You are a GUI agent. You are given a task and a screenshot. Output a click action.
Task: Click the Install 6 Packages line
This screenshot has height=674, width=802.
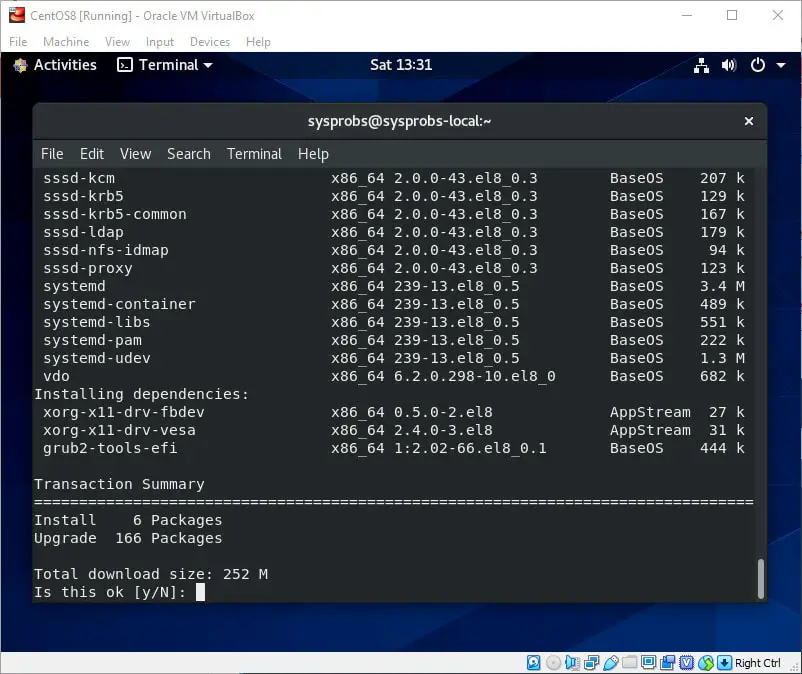click(x=128, y=520)
